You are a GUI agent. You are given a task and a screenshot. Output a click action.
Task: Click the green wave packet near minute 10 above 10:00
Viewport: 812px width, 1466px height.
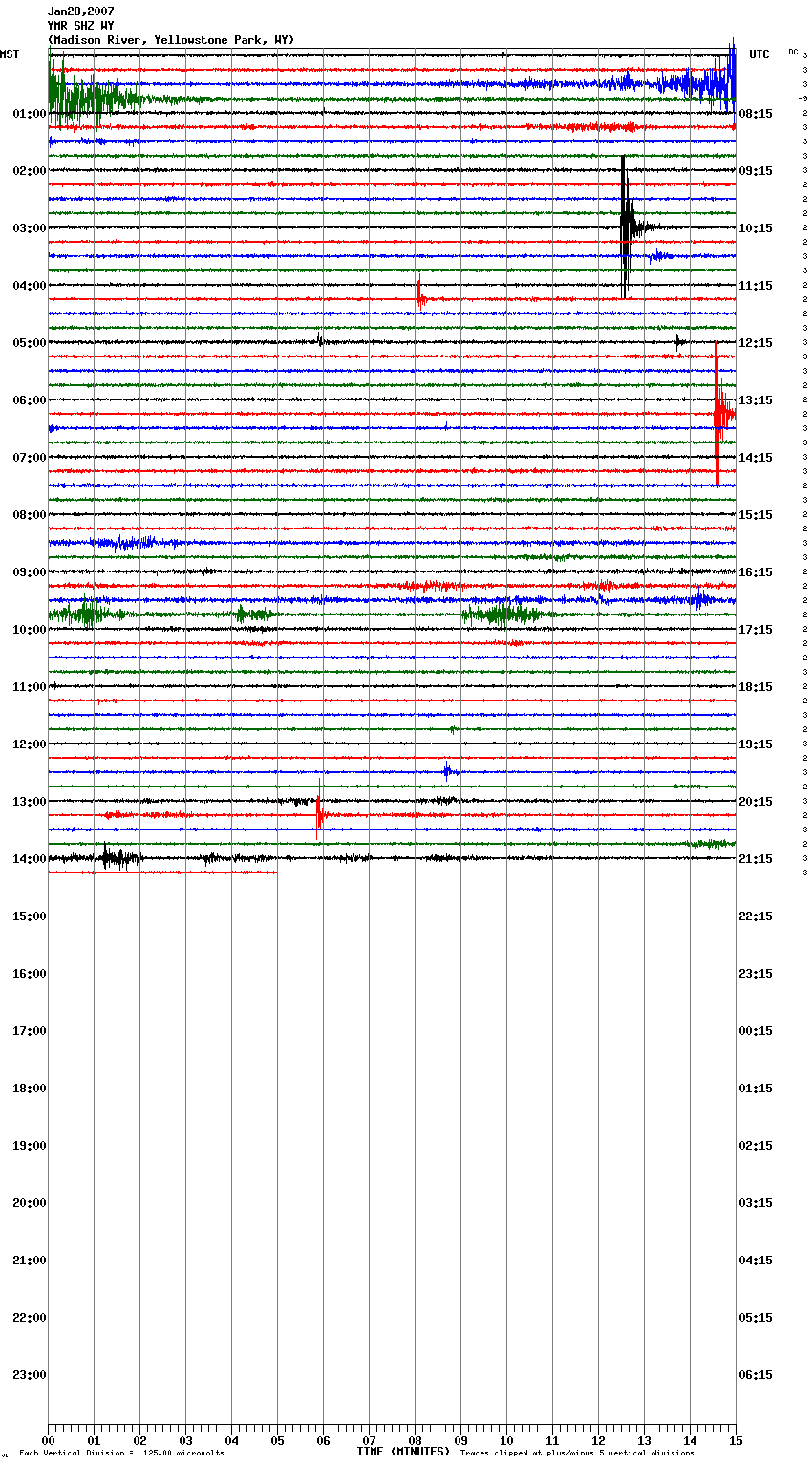[x=502, y=614]
